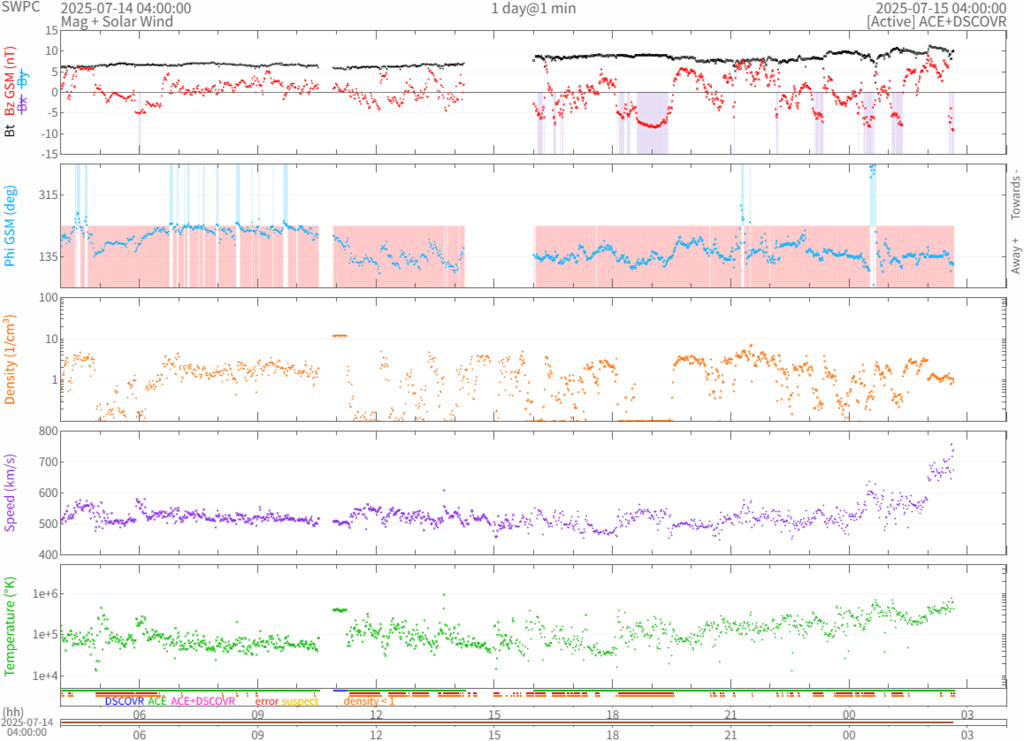
Task: Click the Temperature (°K) axis label
Action: (10, 624)
